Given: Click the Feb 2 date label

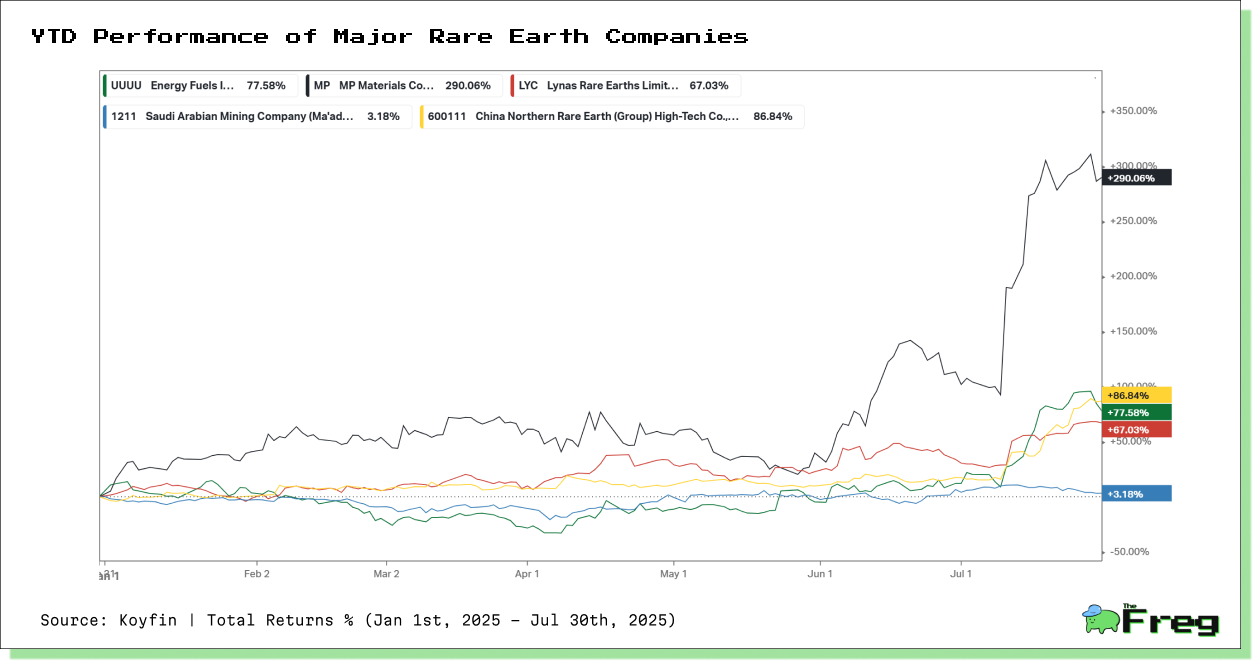Looking at the screenshot, I should pos(257,574).
